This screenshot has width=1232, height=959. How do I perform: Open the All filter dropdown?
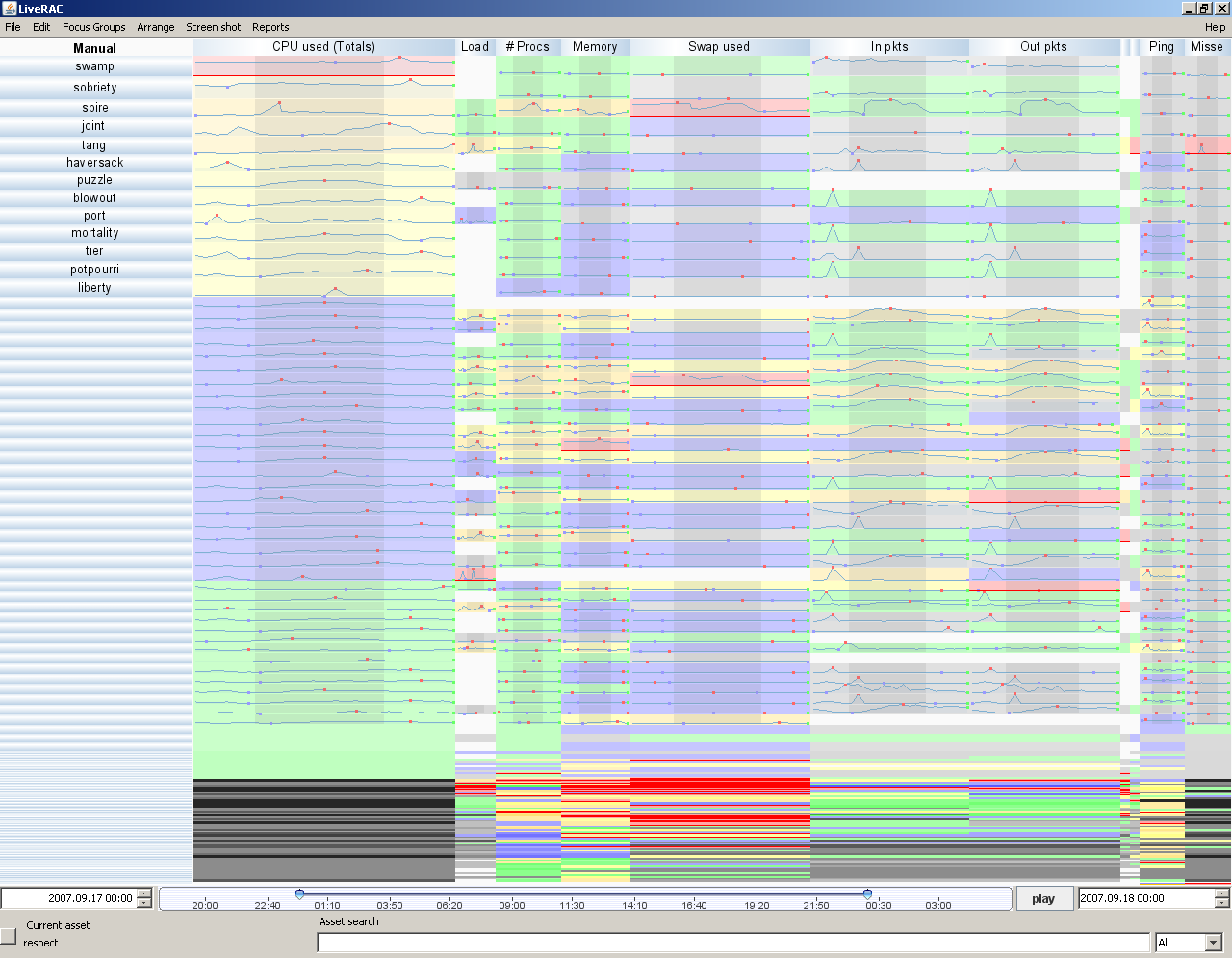tap(1189, 943)
